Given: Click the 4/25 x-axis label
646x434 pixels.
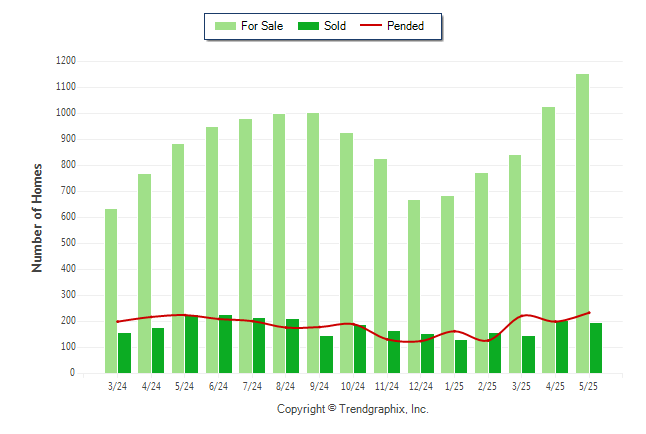Looking at the screenshot, I should click(555, 386).
